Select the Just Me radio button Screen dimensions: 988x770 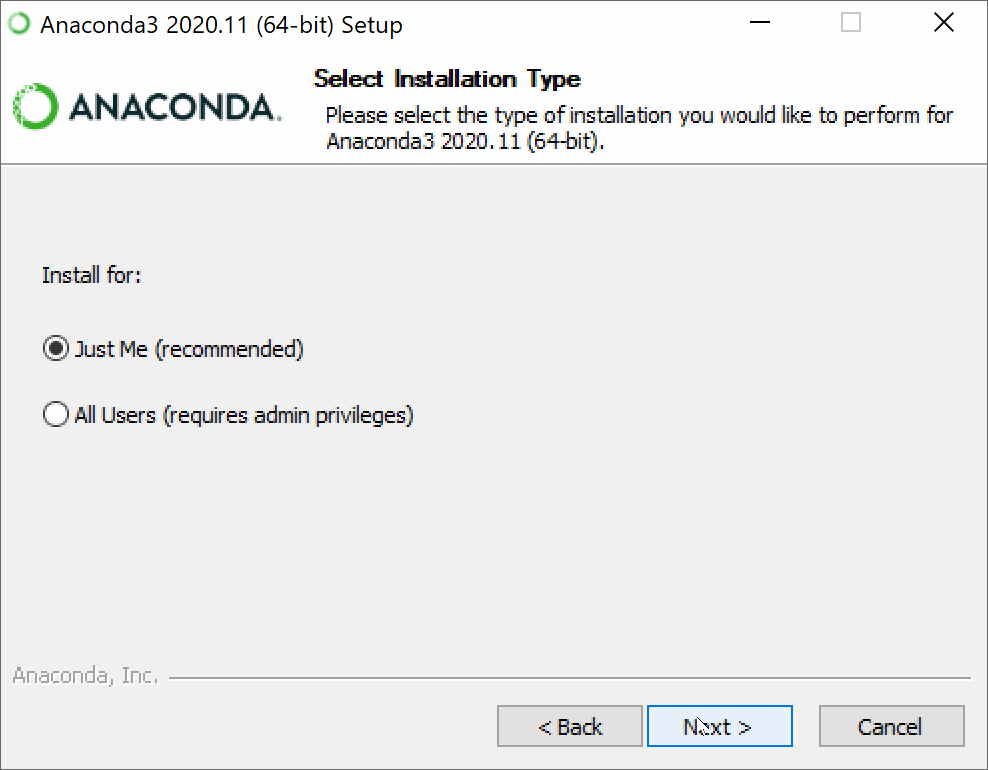pyautogui.click(x=55, y=348)
